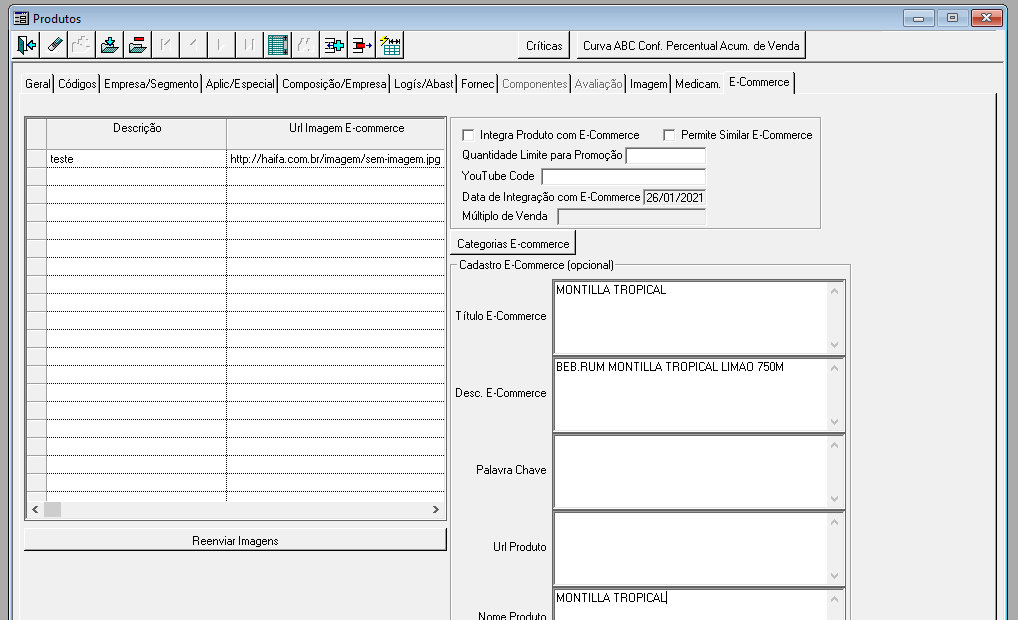The height and width of the screenshot is (620, 1018).
Task: Switch to the Geral tab
Action: 37,84
